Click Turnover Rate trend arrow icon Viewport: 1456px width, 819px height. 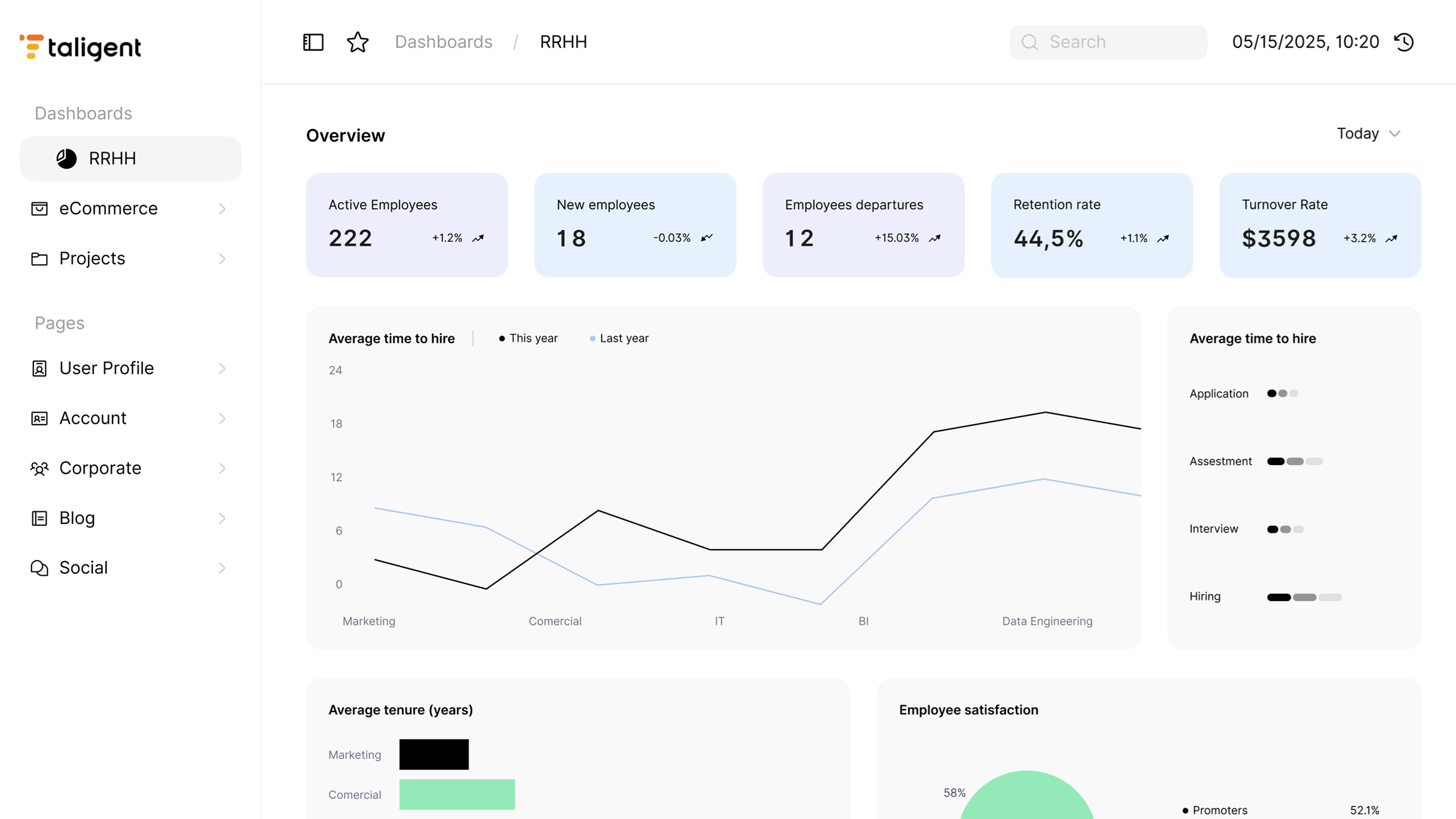(1392, 238)
